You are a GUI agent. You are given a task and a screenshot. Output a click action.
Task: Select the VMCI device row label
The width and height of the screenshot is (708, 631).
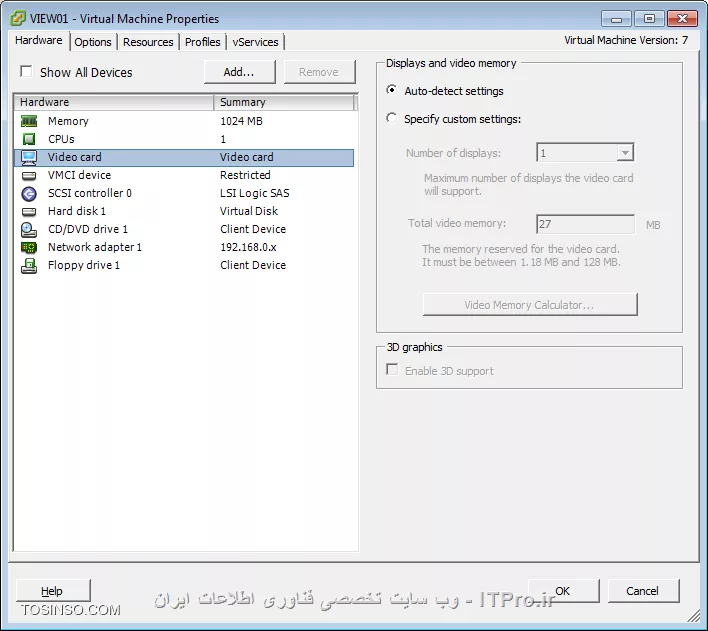click(x=79, y=175)
